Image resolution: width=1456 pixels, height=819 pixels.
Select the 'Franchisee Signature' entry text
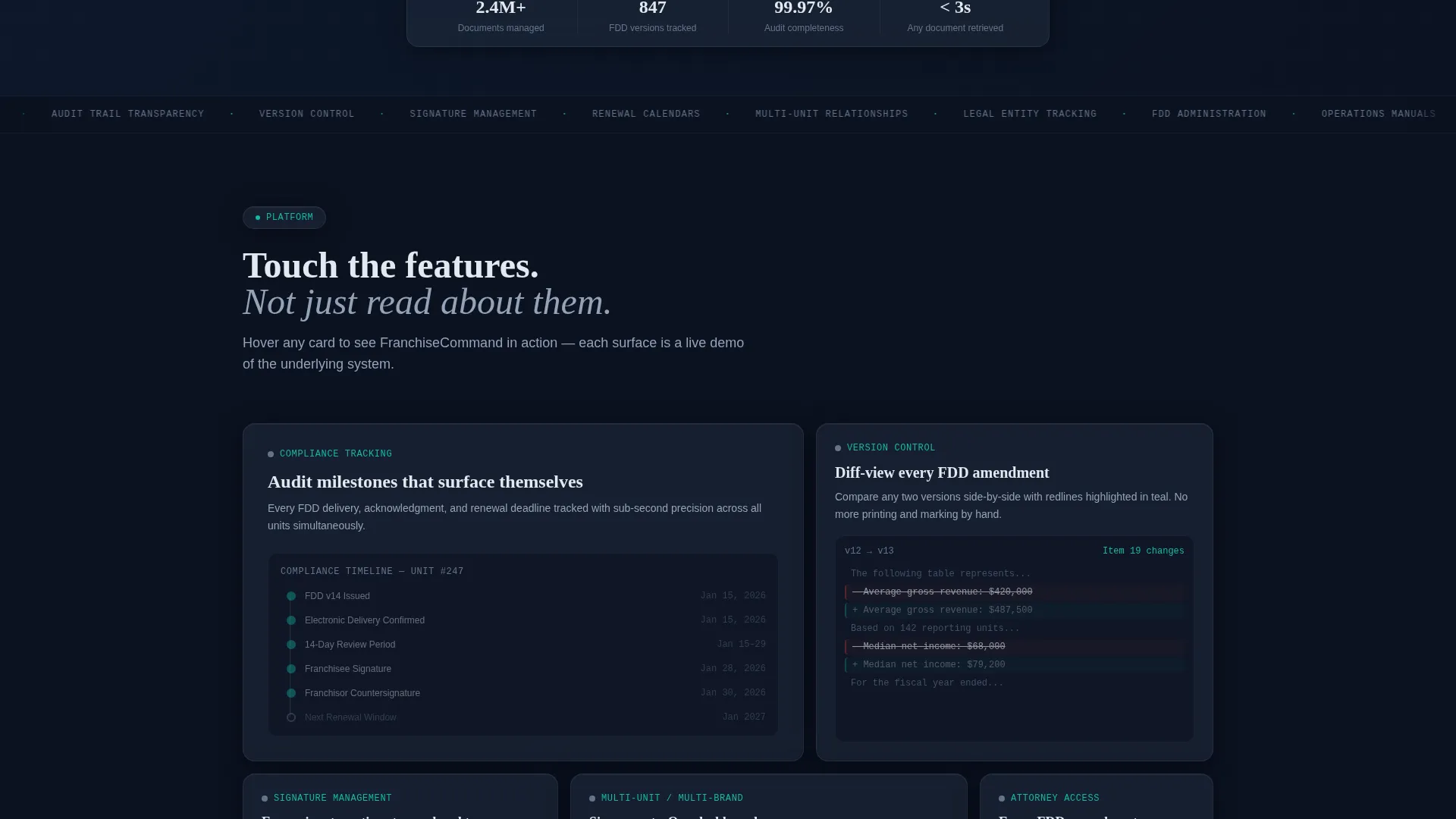[x=348, y=669]
